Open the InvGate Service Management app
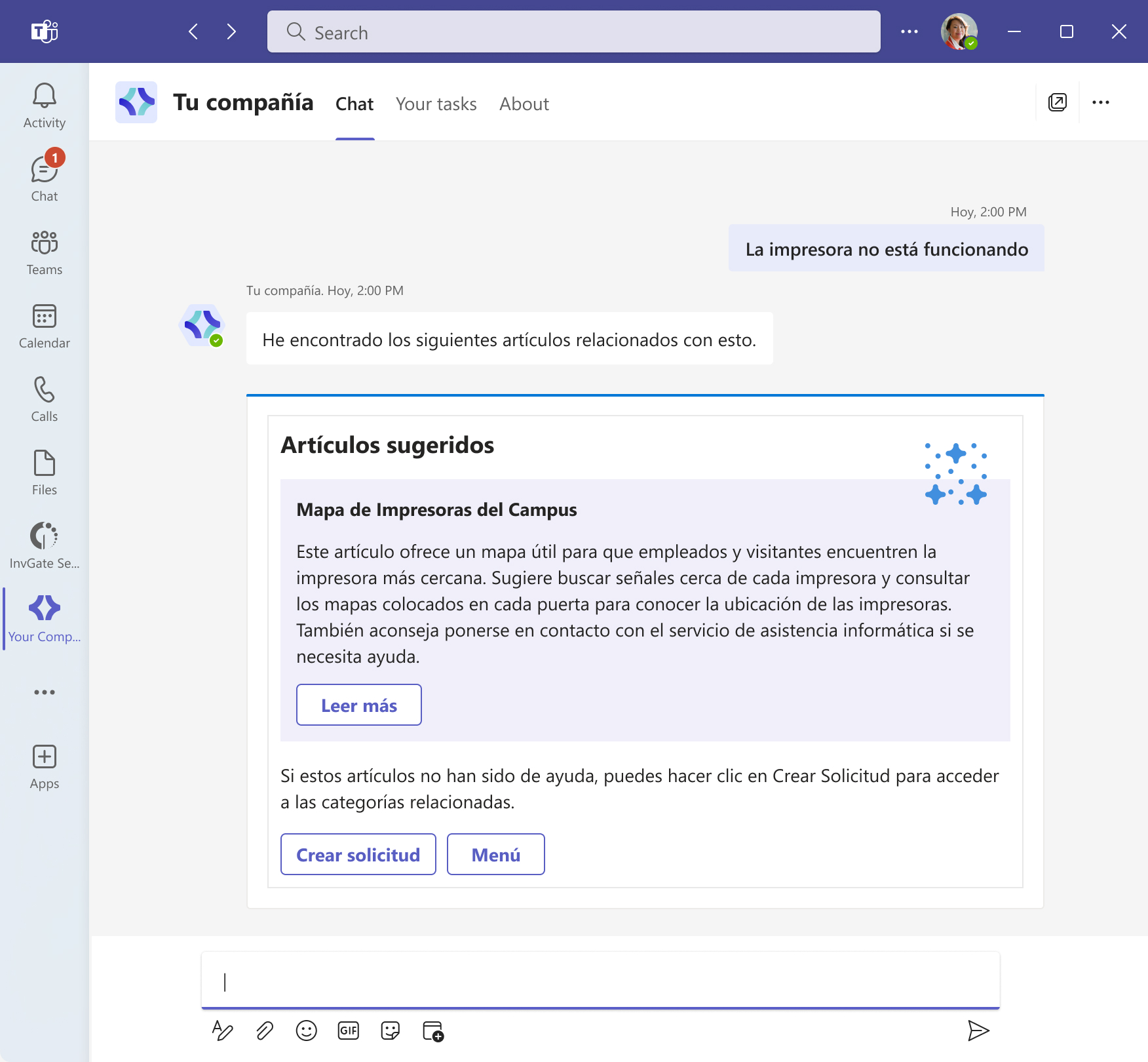The image size is (1148, 1062). click(x=43, y=545)
